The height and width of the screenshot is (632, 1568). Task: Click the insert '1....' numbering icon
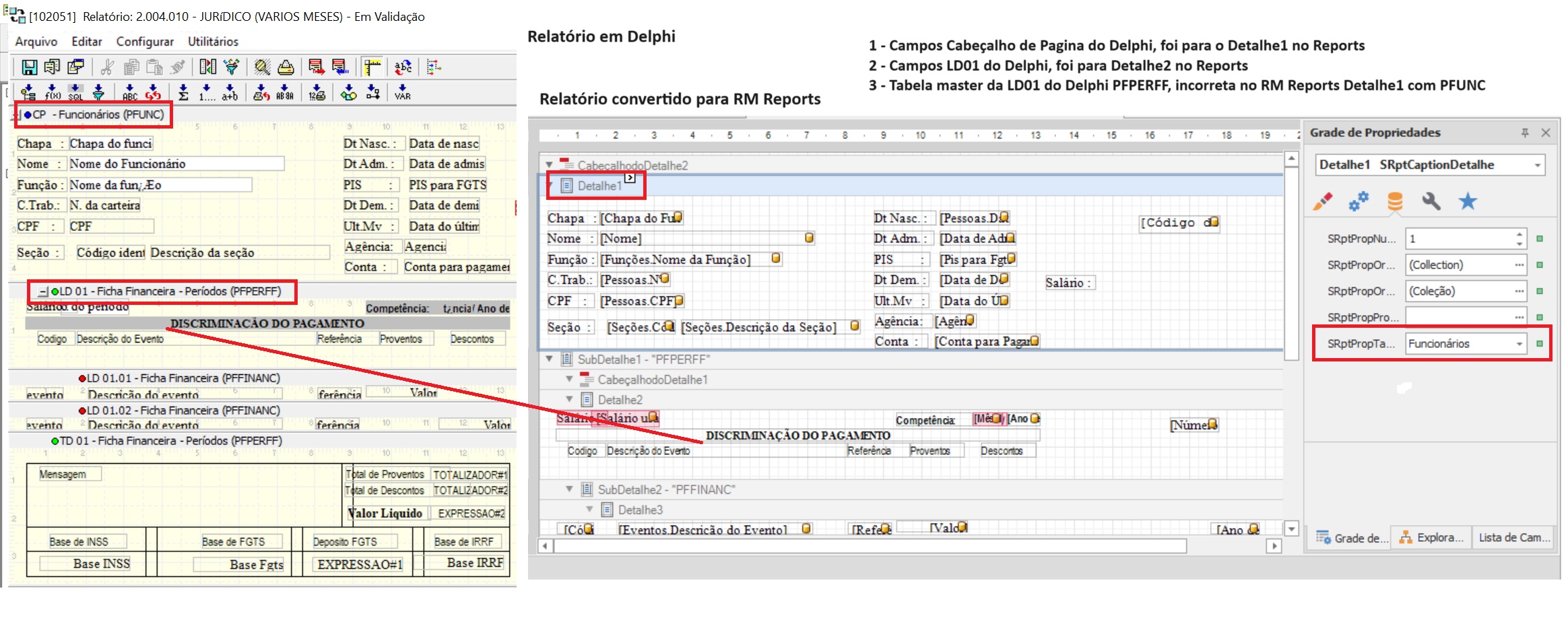click(x=207, y=92)
